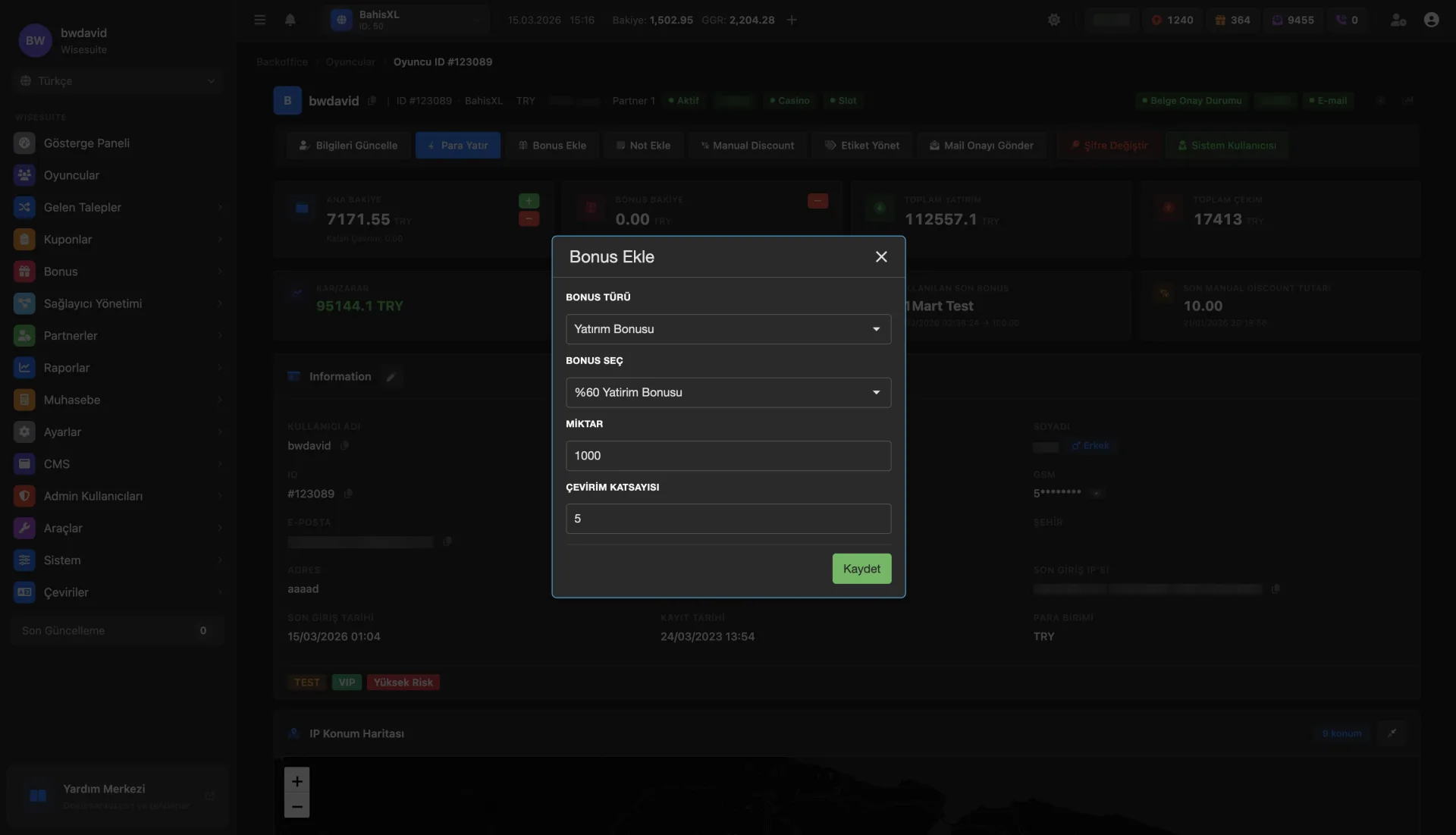The image size is (1456, 835).
Task: Close the Bonus Ekle dialog
Action: [x=881, y=257]
